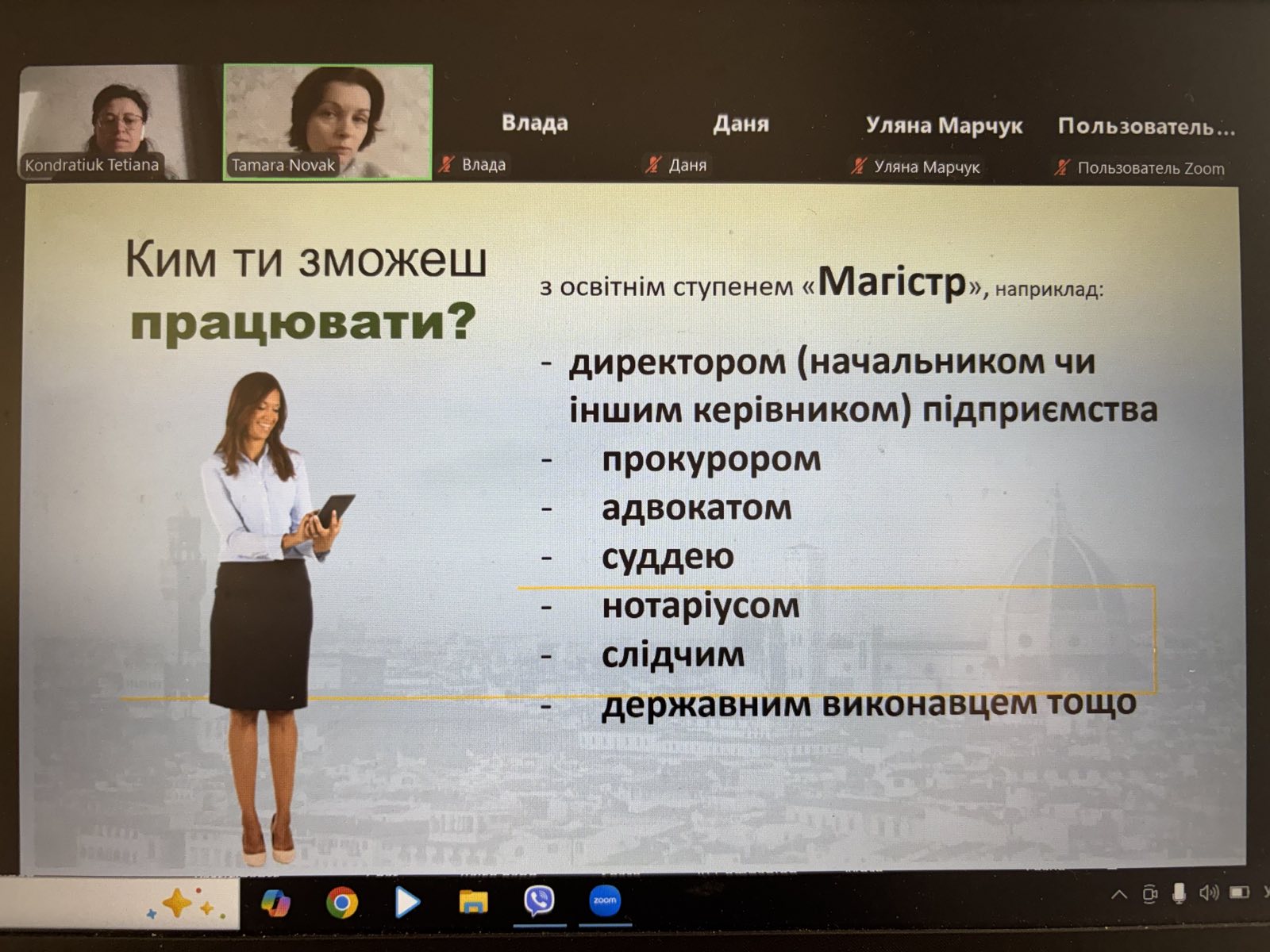Image resolution: width=1270 pixels, height=952 pixels.
Task: Click the microphone icon in system tray
Action: [x=1180, y=893]
